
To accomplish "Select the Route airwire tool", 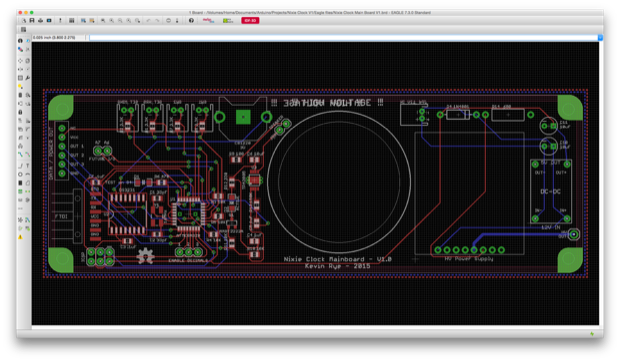I will [20, 155].
